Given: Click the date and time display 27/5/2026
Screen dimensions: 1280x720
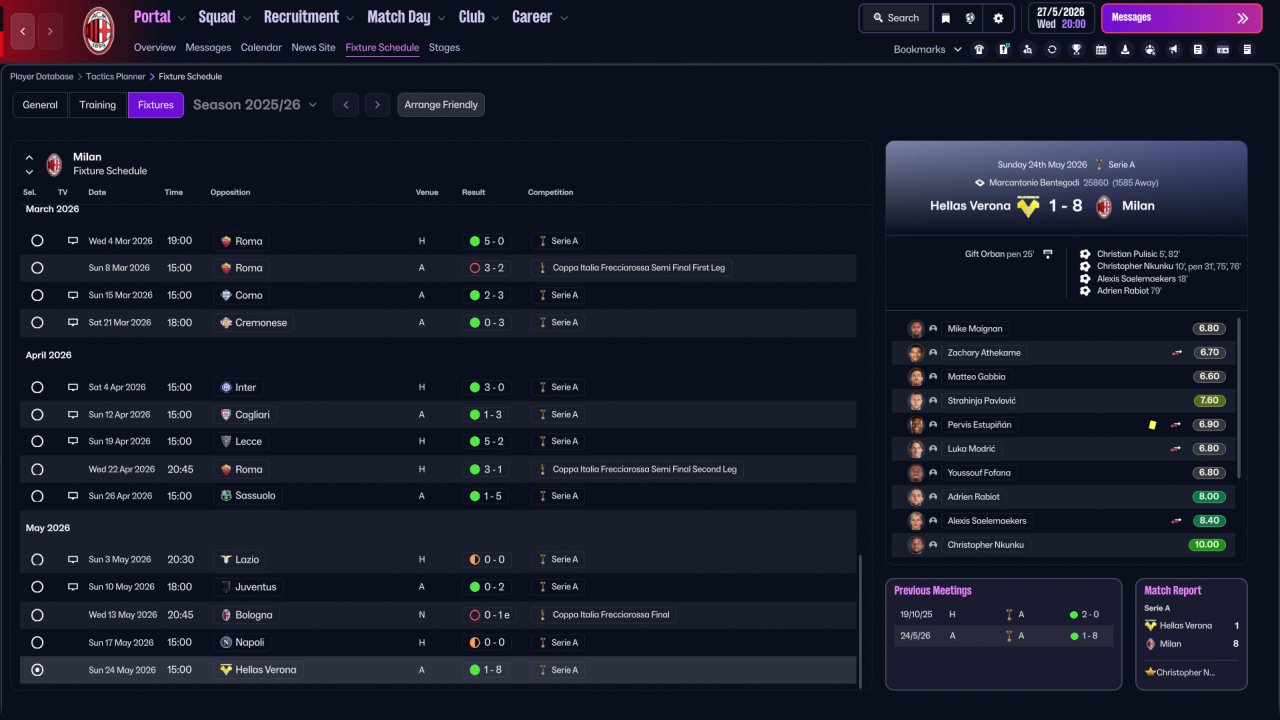Looking at the screenshot, I should point(1060,18).
